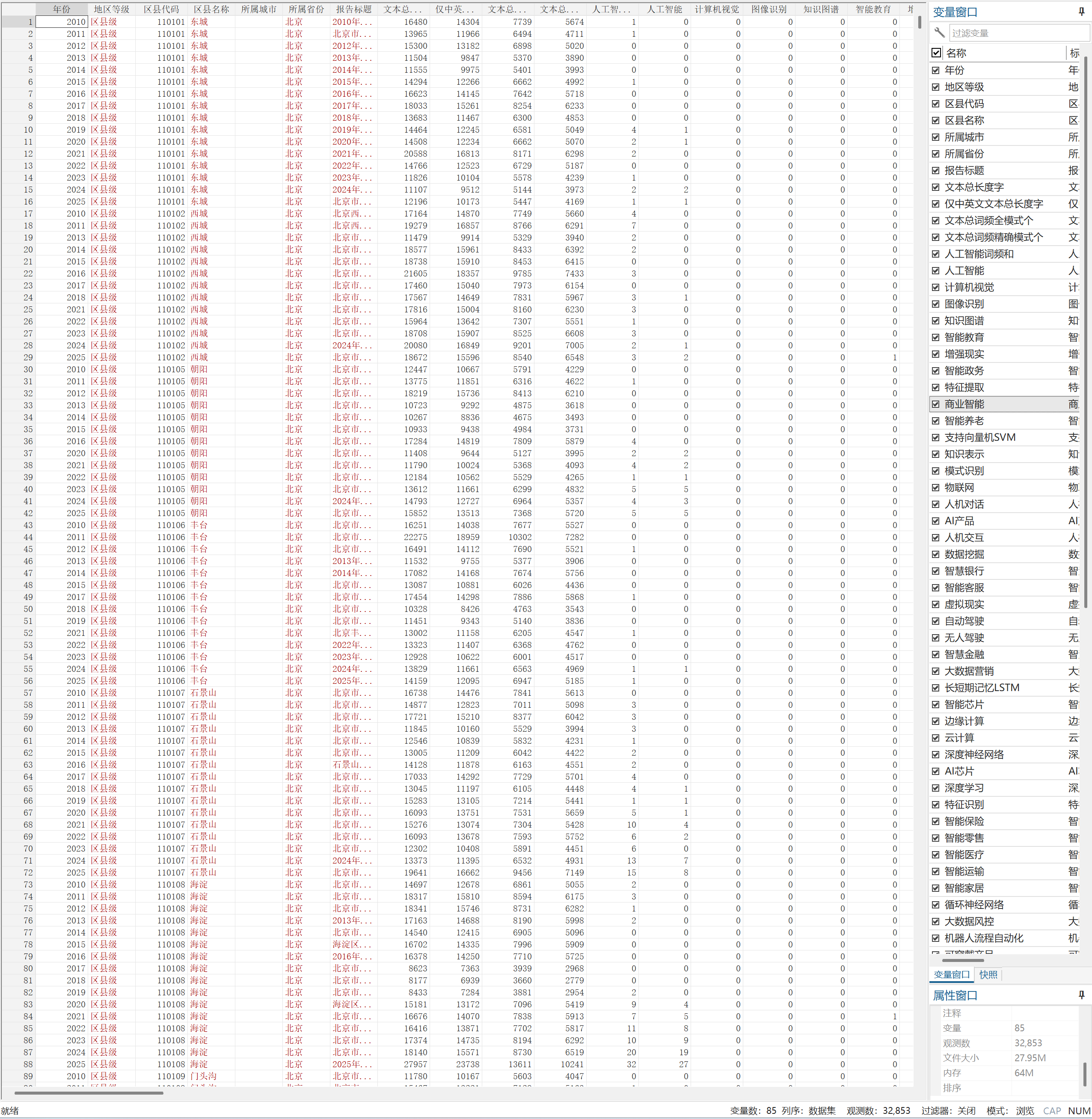Switch to the 快照 tab
Viewport: 1092px width, 1119px height.
988,974
